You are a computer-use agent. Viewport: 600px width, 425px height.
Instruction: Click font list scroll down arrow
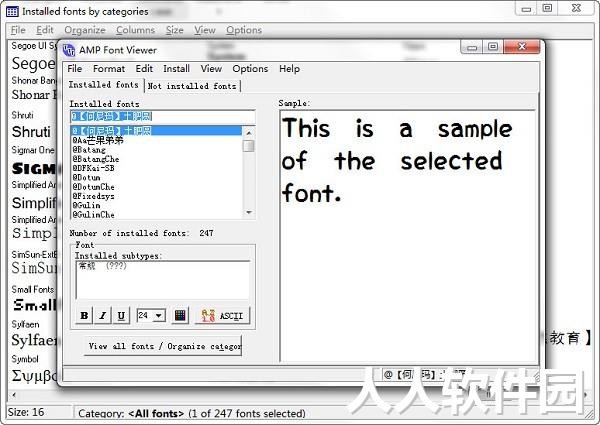click(x=249, y=212)
